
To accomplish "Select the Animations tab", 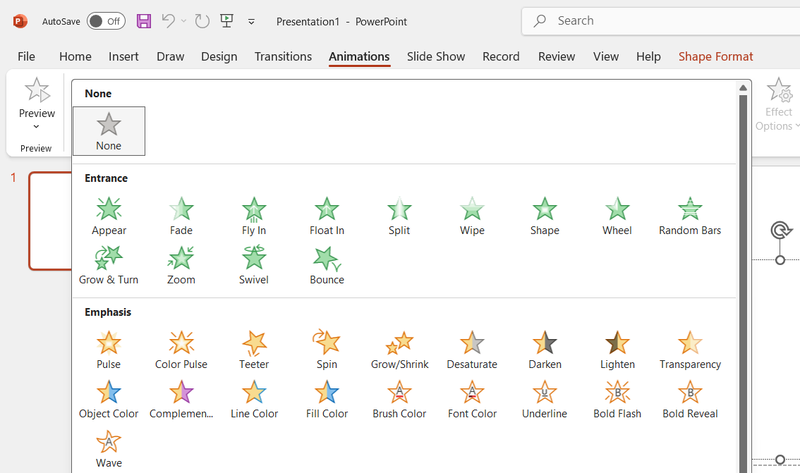I will (359, 57).
